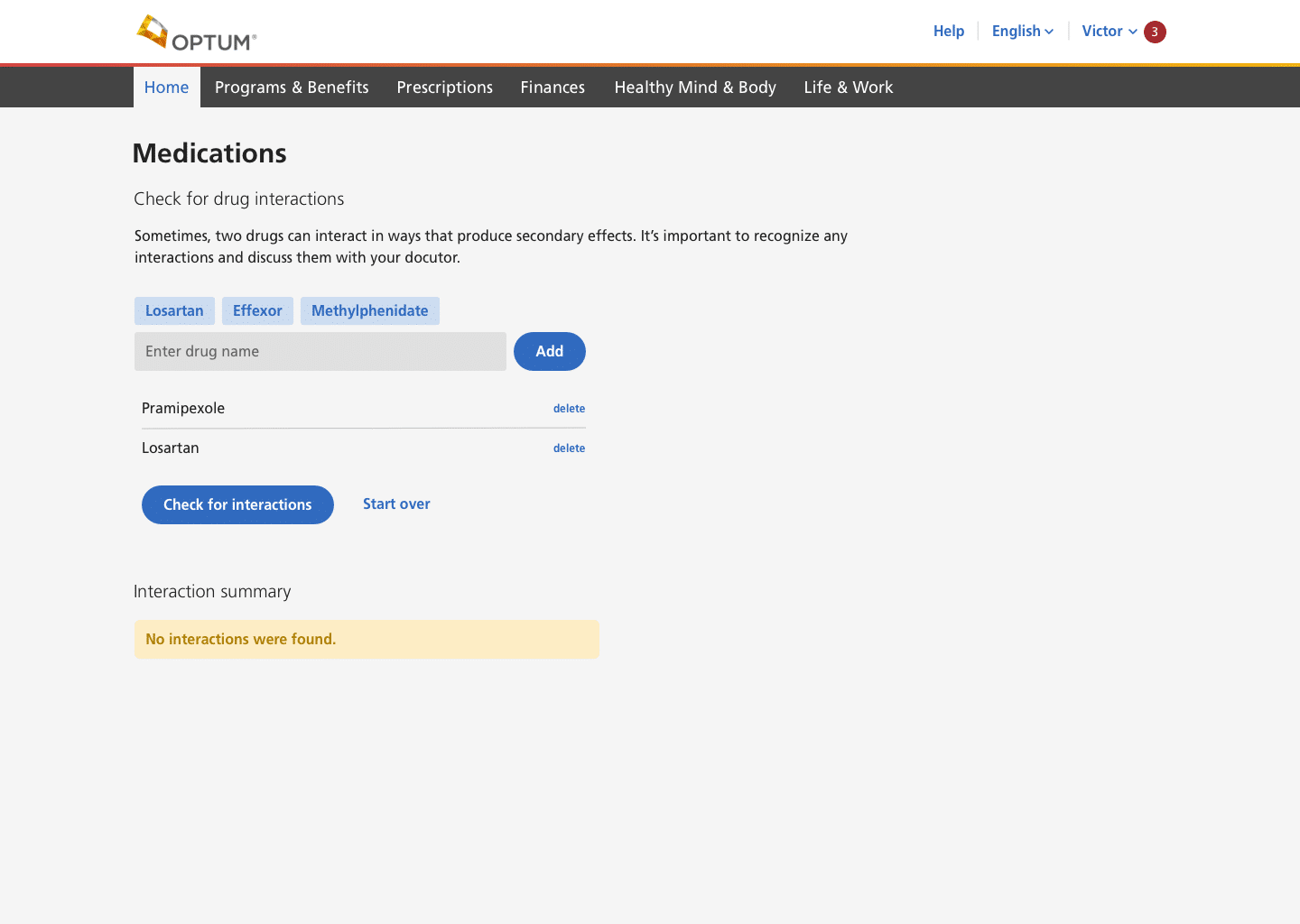Open the Help link
The height and width of the screenshot is (924, 1300).
tap(948, 31)
